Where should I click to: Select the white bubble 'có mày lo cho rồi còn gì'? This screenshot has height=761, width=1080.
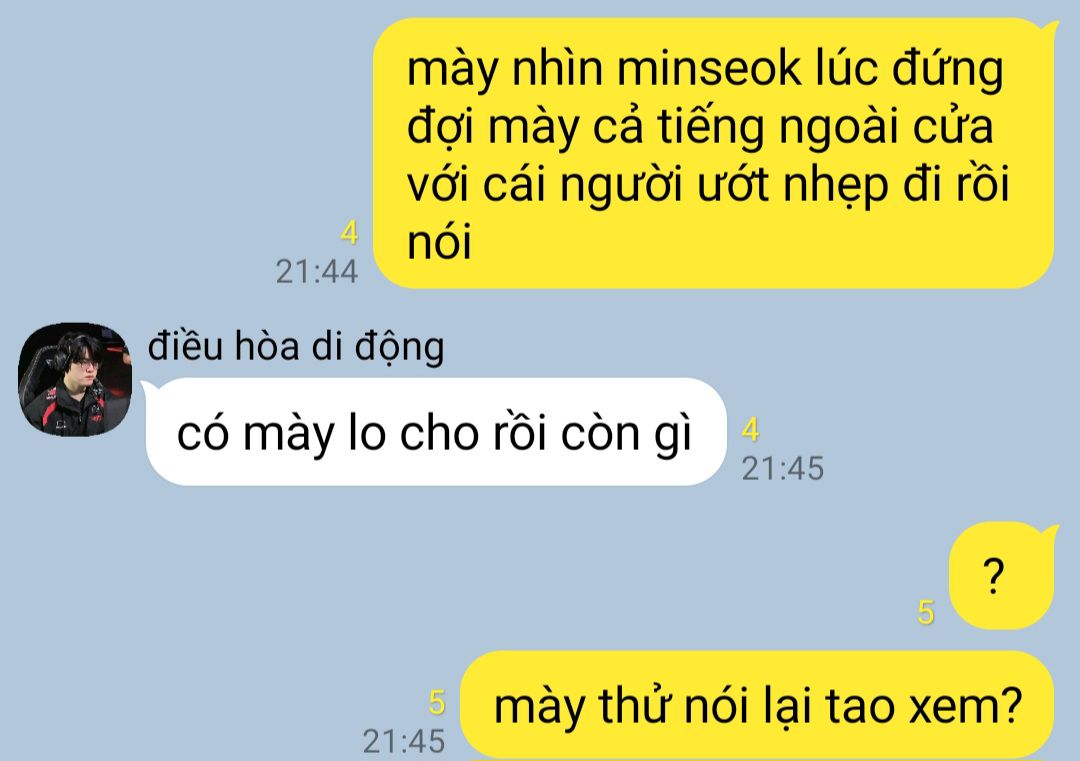click(x=436, y=432)
